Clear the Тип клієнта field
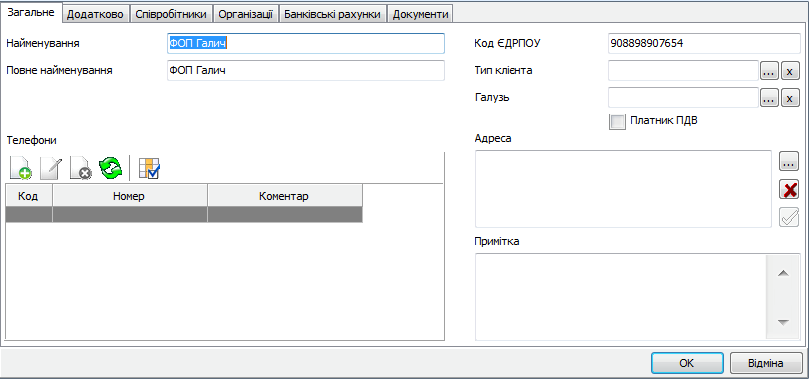The width and height of the screenshot is (809, 379). [x=790, y=71]
